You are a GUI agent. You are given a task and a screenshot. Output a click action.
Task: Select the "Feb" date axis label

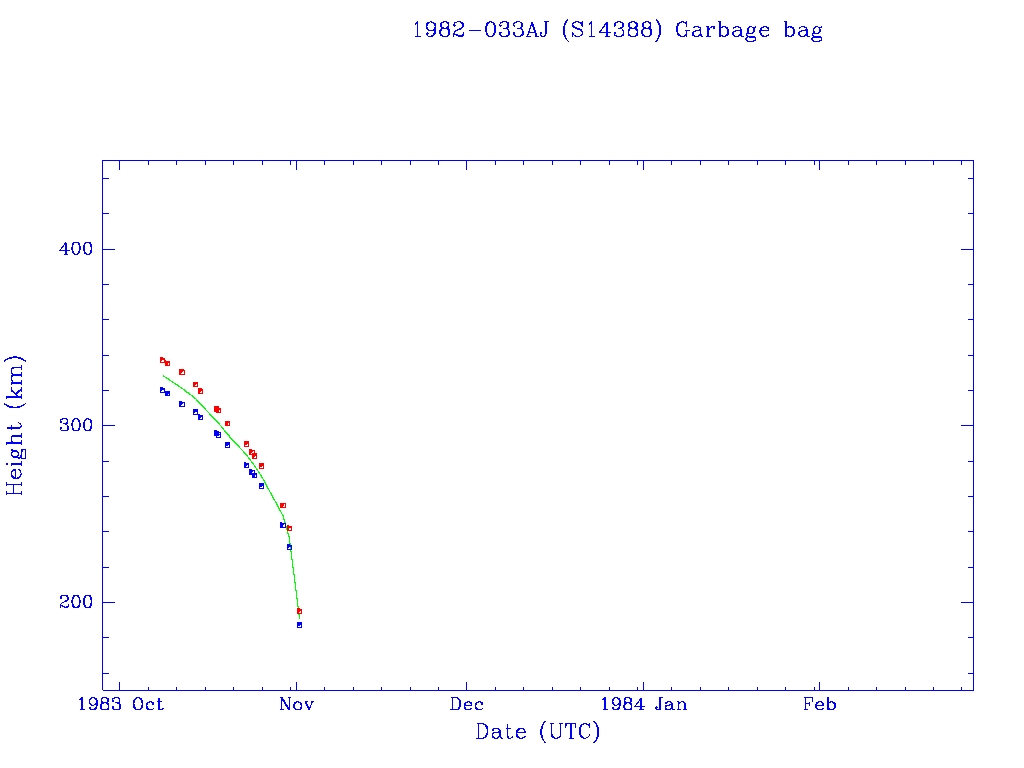coord(819,704)
